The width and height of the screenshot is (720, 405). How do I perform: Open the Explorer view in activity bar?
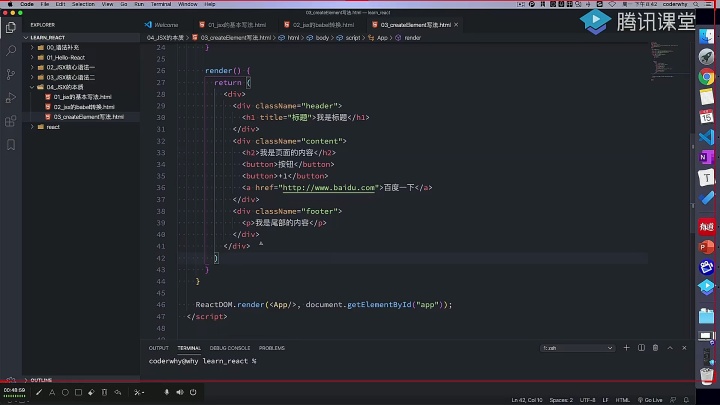pyautogui.click(x=11, y=28)
